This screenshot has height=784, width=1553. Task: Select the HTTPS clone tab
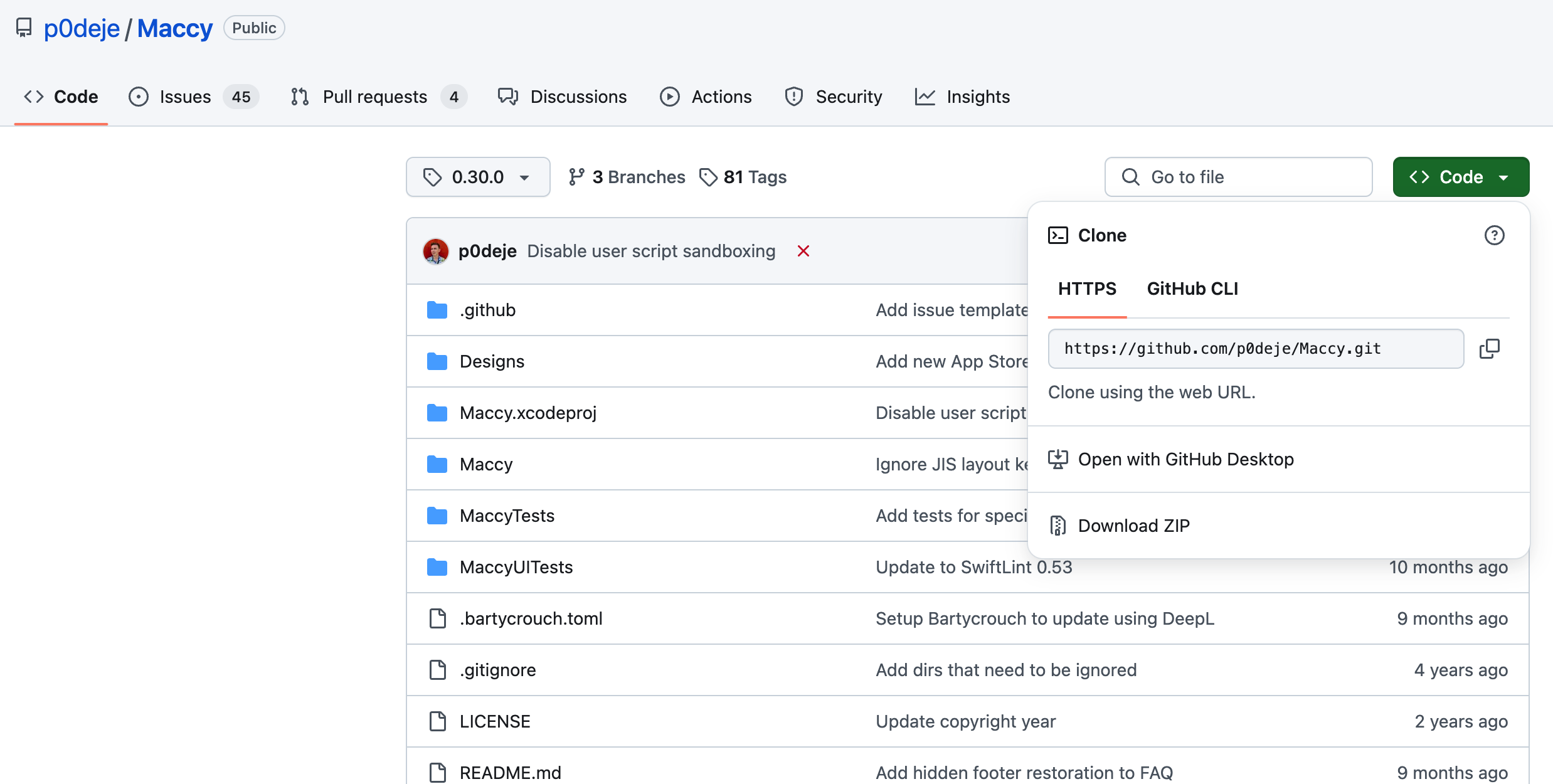tap(1087, 289)
